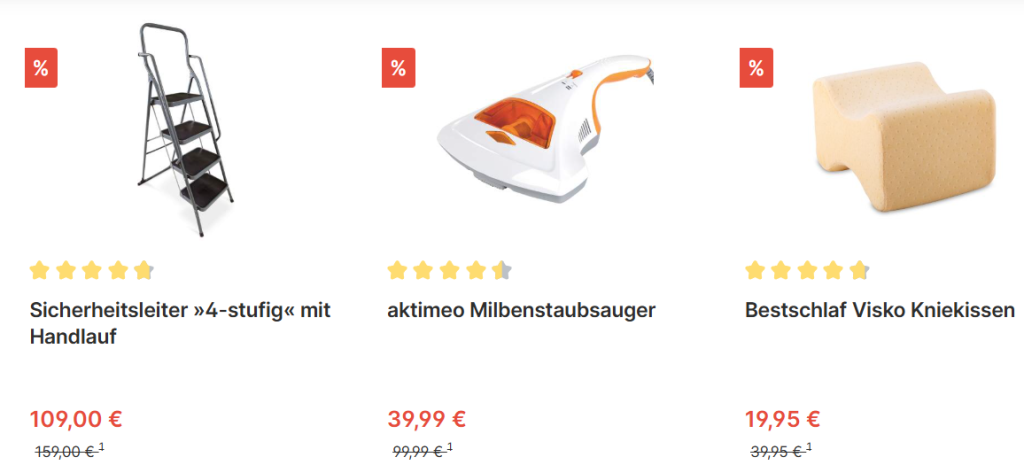Click the 109,00 € sale price
Image resolution: width=1024 pixels, height=465 pixels.
(76, 419)
